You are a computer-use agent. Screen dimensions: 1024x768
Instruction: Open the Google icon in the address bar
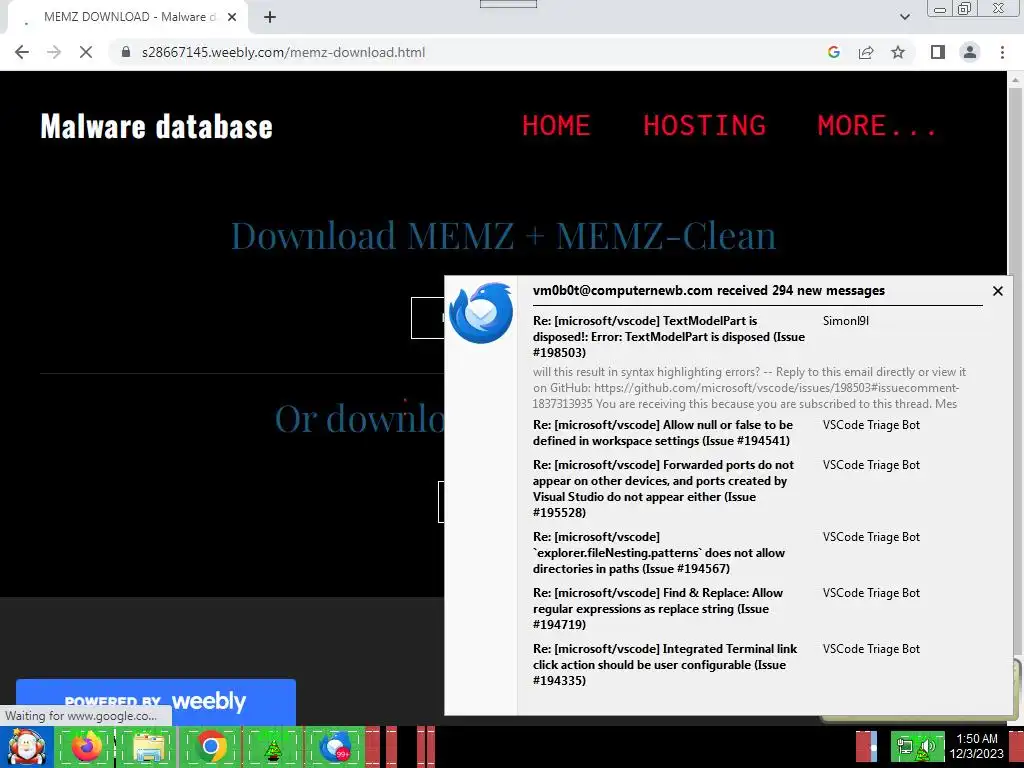click(x=833, y=52)
